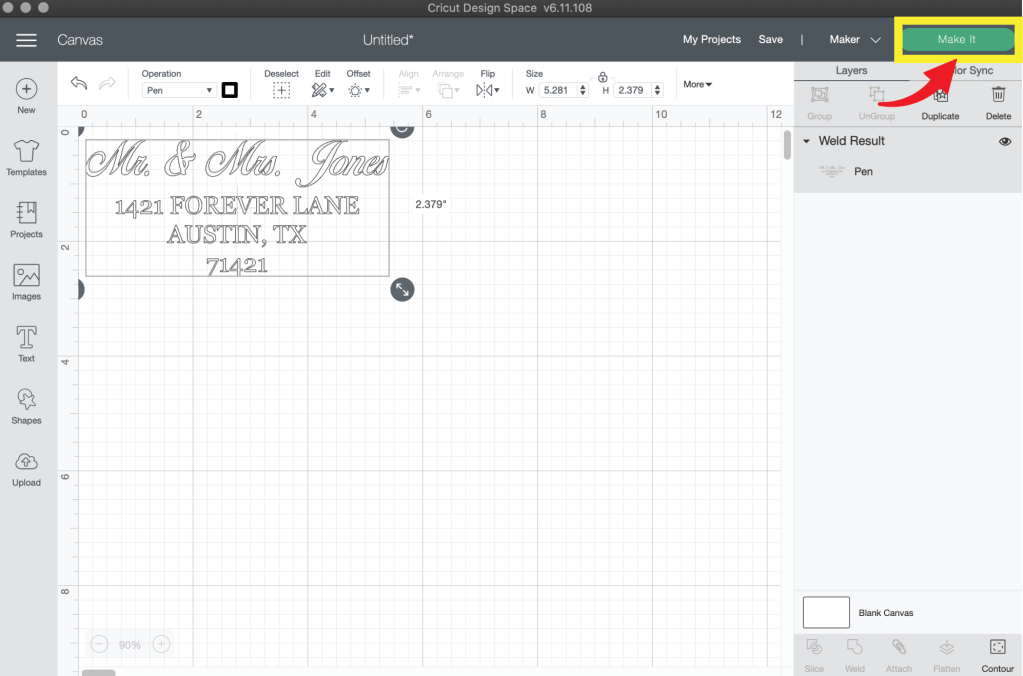The height and width of the screenshot is (676, 1023).
Task: Click the Upload cloud icon
Action: pos(26,462)
